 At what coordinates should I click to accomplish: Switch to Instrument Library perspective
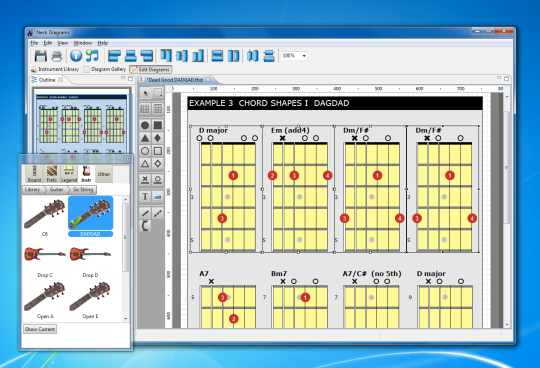coord(55,69)
